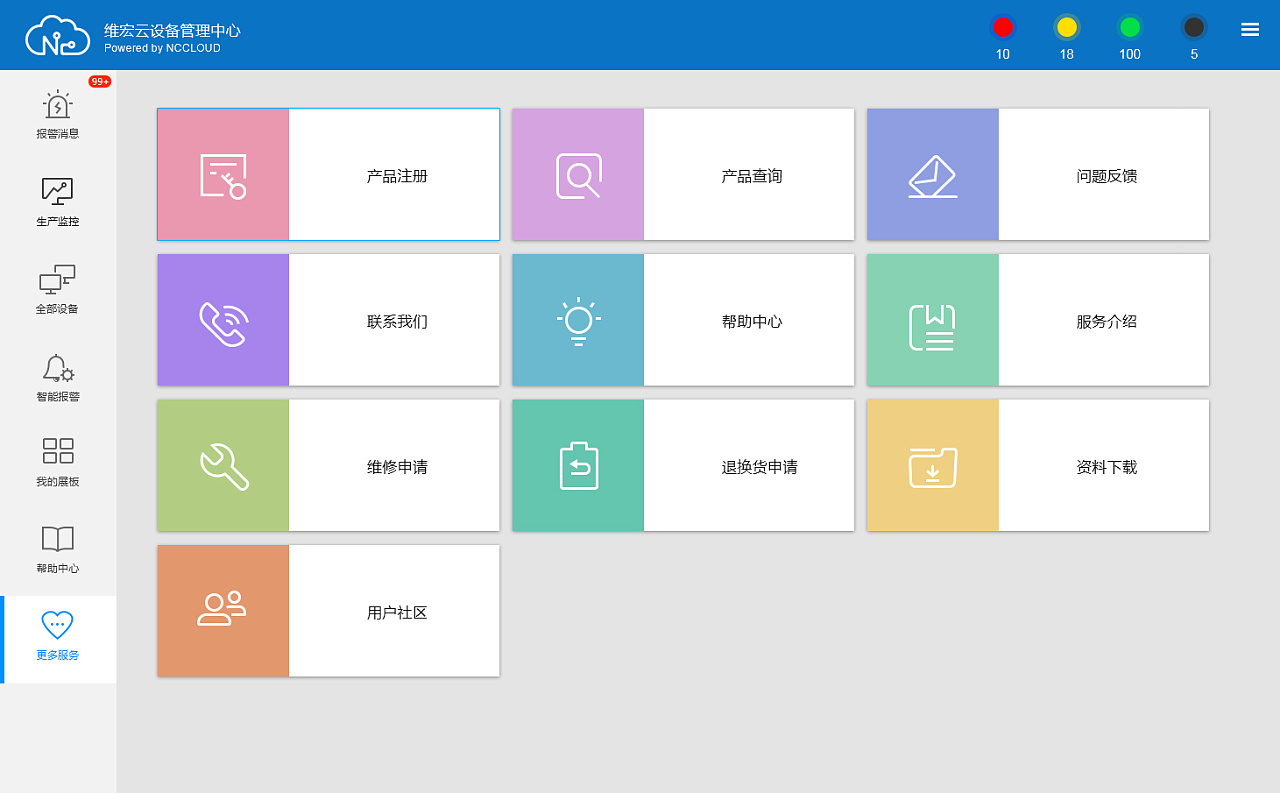Click the count 5 under dark dot
The height and width of the screenshot is (793, 1280).
pyautogui.click(x=1194, y=54)
